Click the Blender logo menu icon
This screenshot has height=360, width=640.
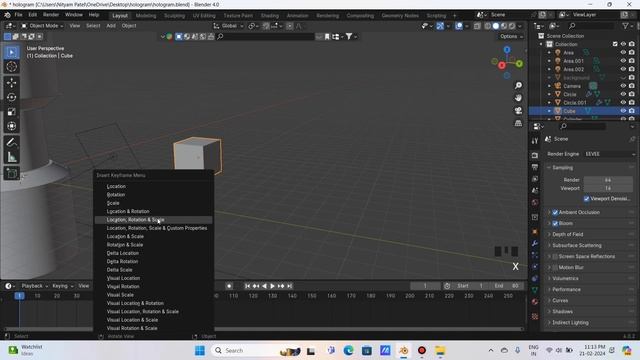coord(7,15)
